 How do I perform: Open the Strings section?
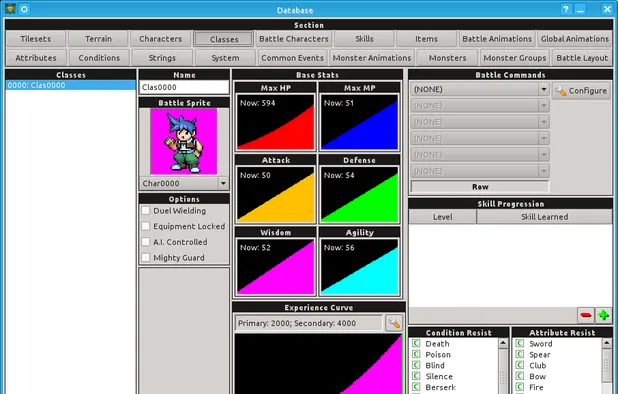click(162, 58)
